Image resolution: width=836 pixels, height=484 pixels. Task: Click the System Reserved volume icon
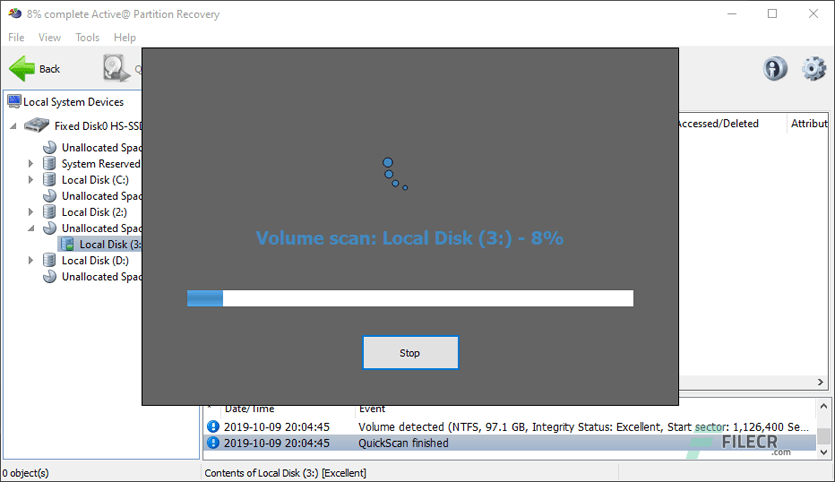pos(50,163)
